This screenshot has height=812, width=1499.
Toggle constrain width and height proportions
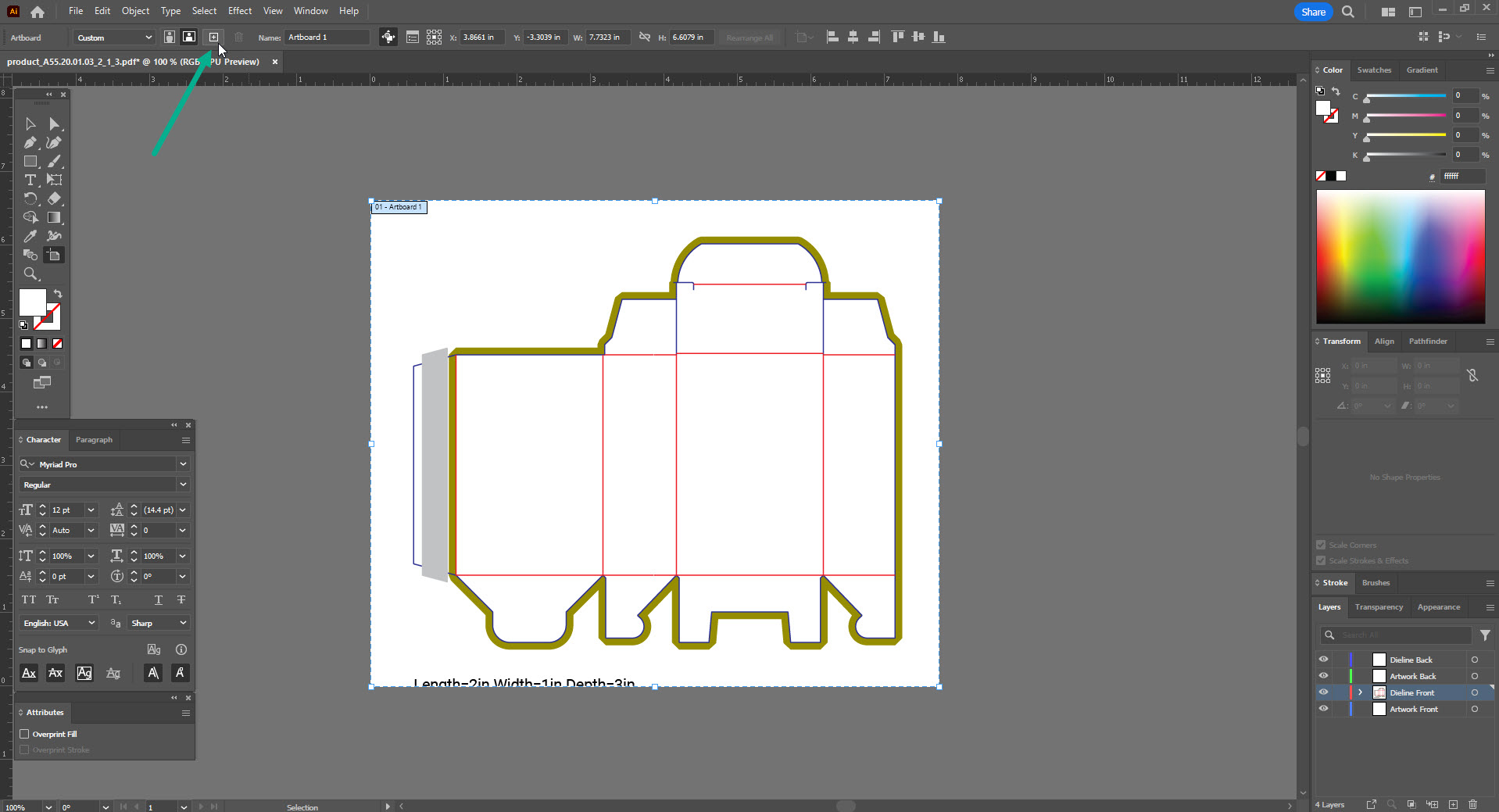(x=644, y=37)
